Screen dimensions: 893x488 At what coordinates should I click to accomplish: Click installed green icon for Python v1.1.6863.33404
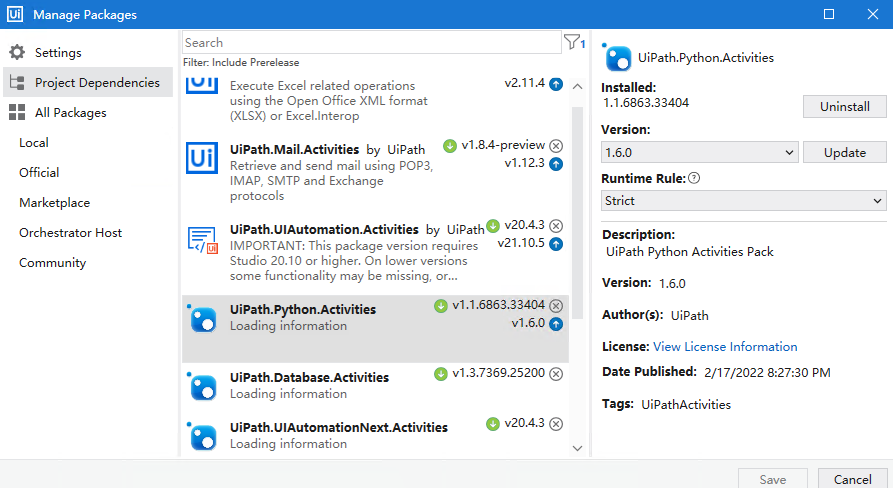click(441, 306)
